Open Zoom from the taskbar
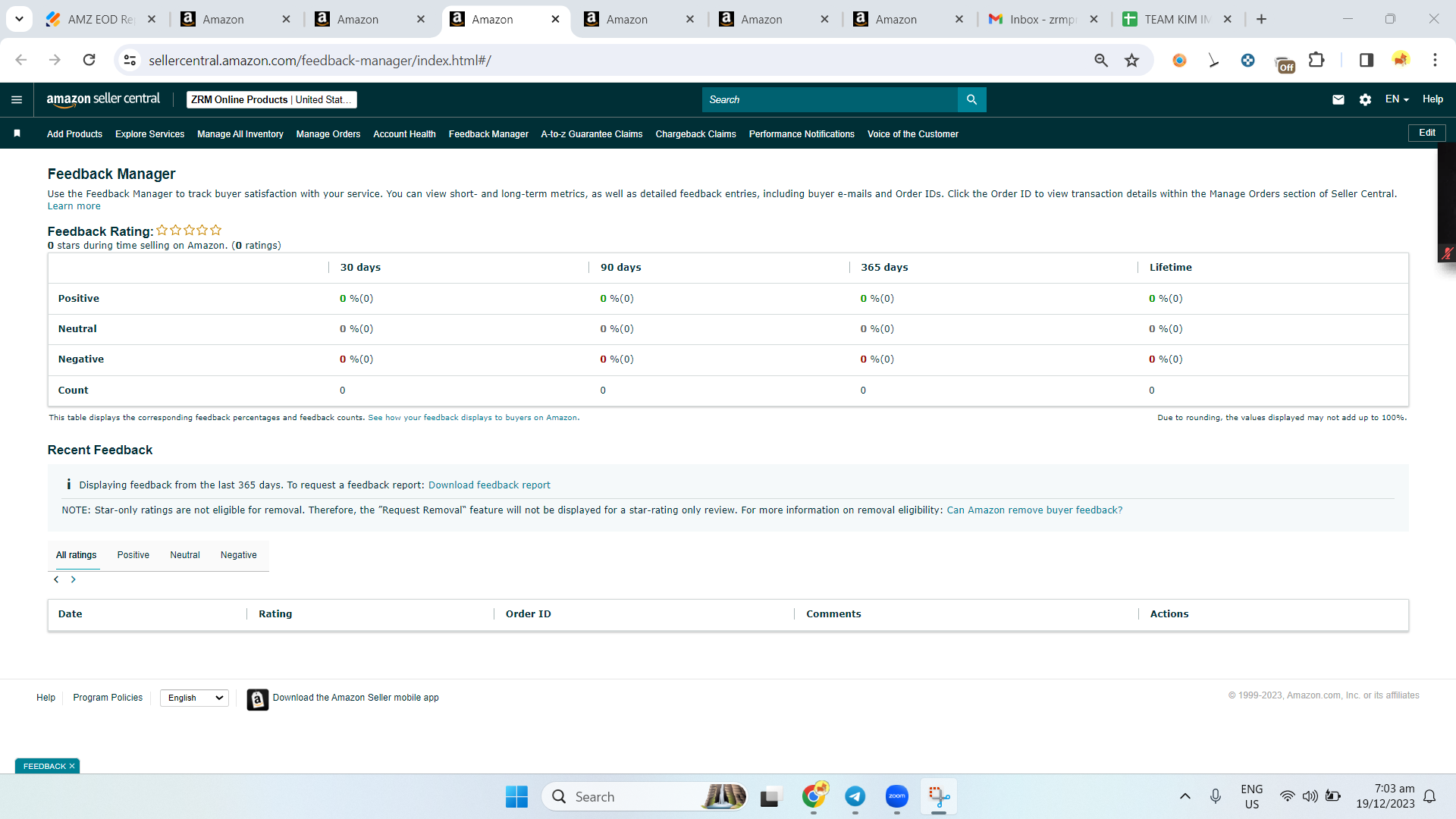Screen dimensions: 1456x819 896,796
